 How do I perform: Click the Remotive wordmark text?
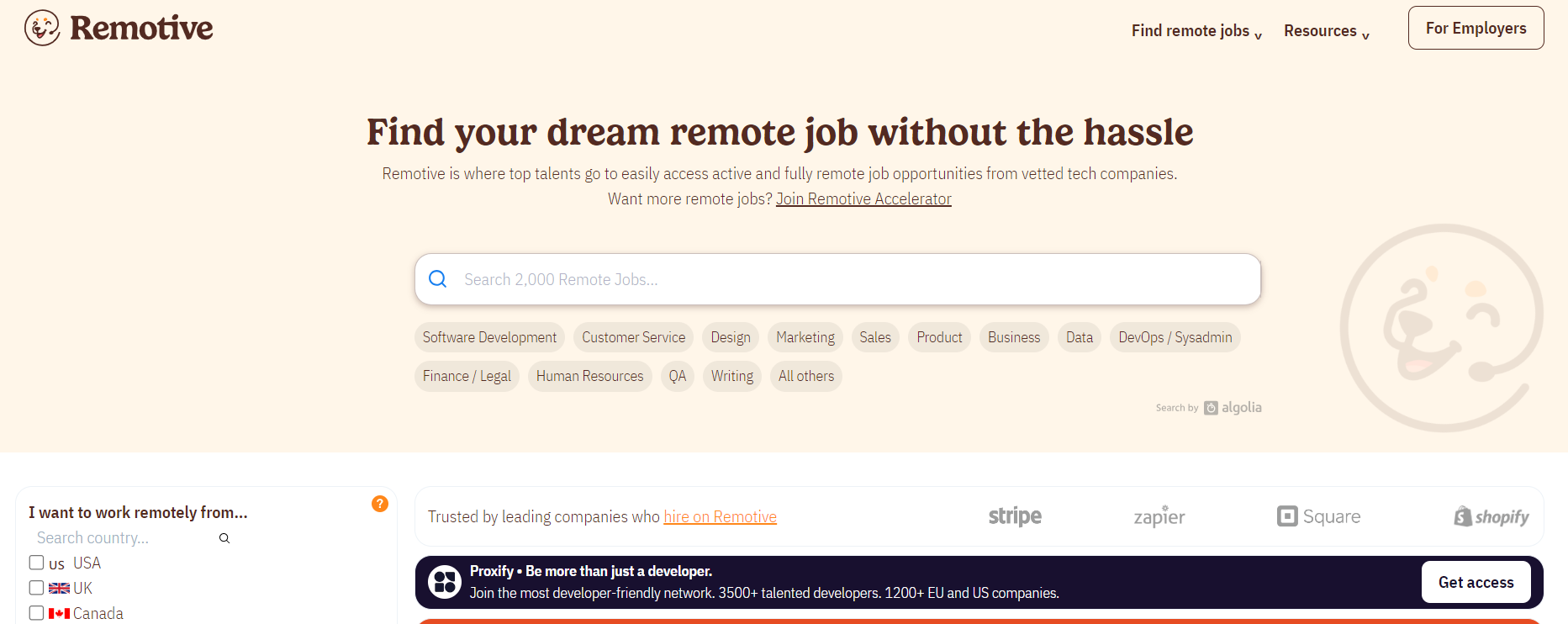click(141, 28)
